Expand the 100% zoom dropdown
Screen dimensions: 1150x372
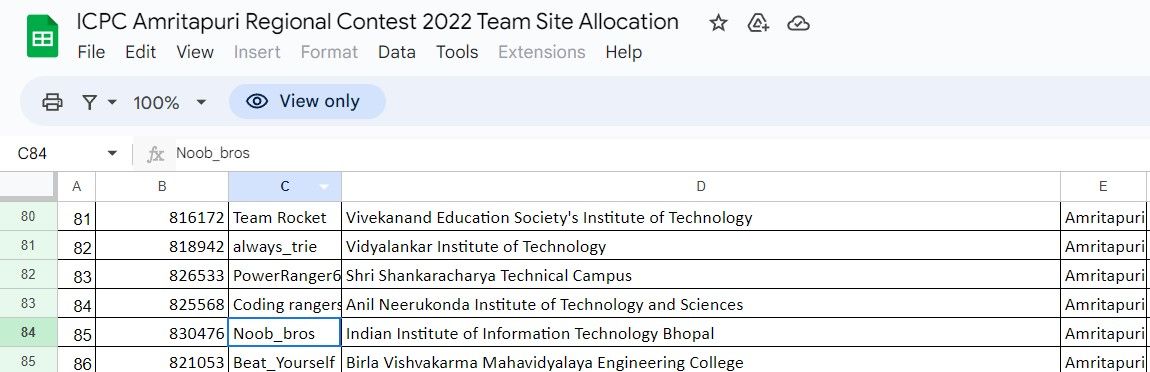pyautogui.click(x=201, y=102)
